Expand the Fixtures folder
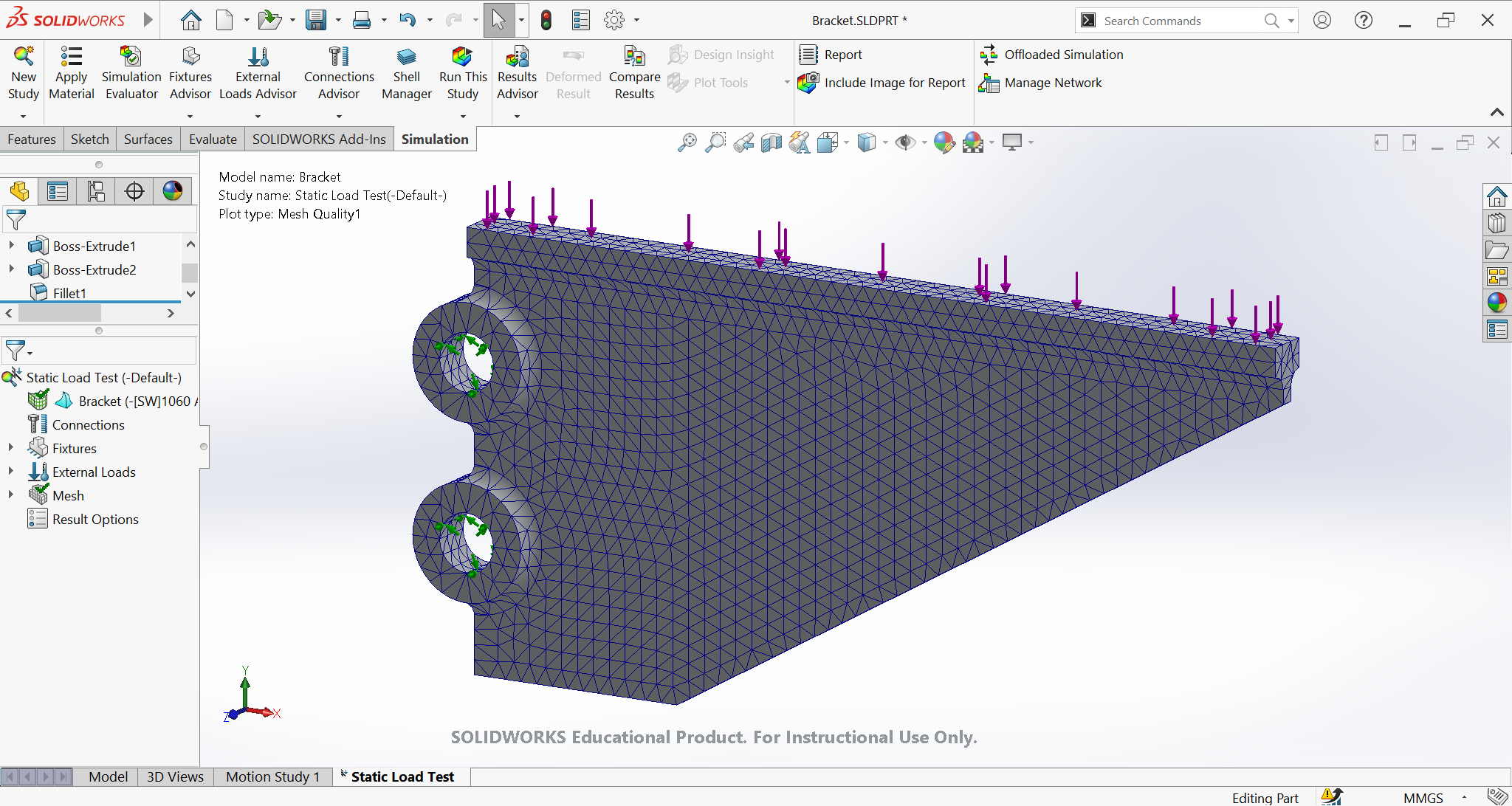The width and height of the screenshot is (1512, 806). point(10,447)
